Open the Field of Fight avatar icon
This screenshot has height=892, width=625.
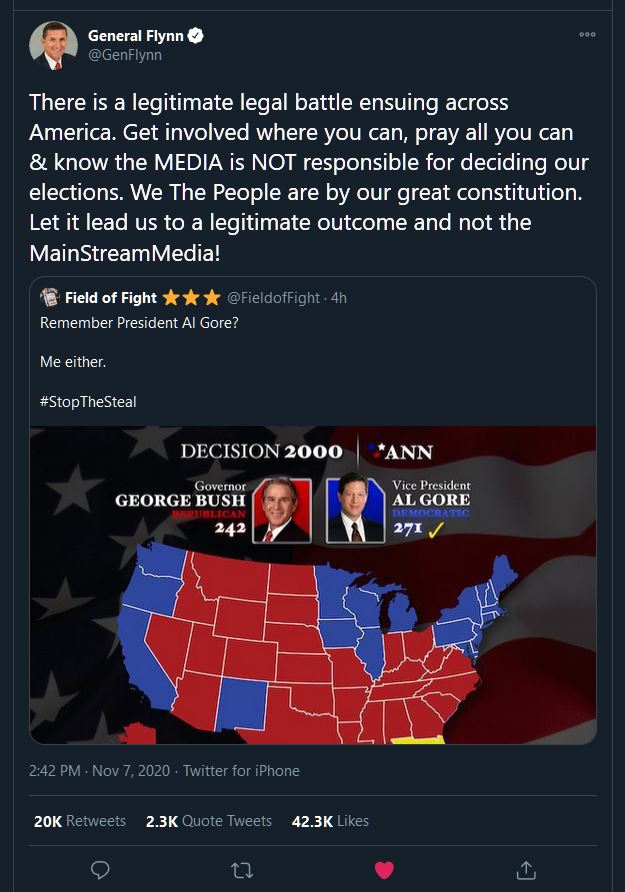pyautogui.click(x=49, y=297)
